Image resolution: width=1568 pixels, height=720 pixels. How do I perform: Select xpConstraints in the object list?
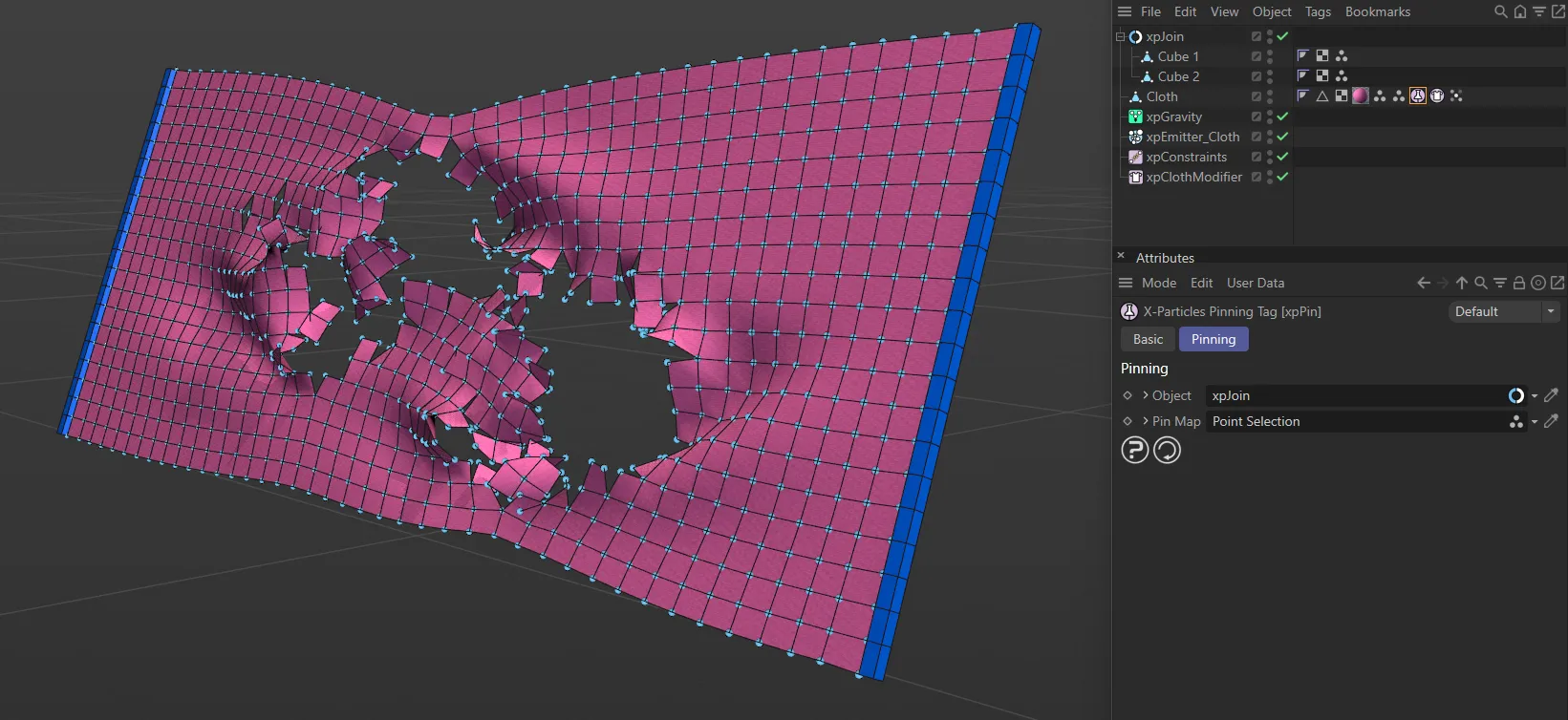1186,157
